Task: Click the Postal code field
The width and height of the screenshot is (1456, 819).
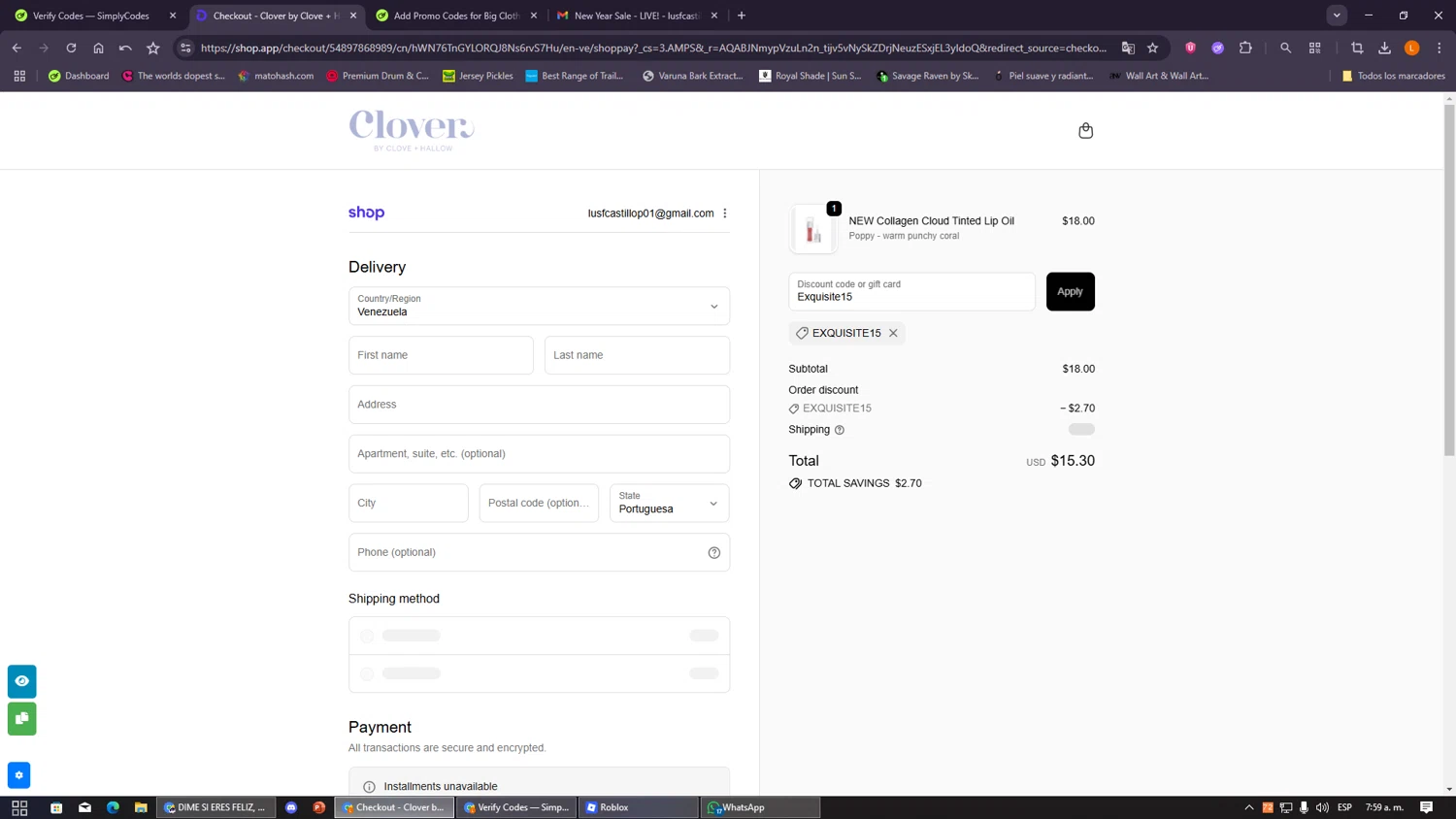Action: point(539,503)
